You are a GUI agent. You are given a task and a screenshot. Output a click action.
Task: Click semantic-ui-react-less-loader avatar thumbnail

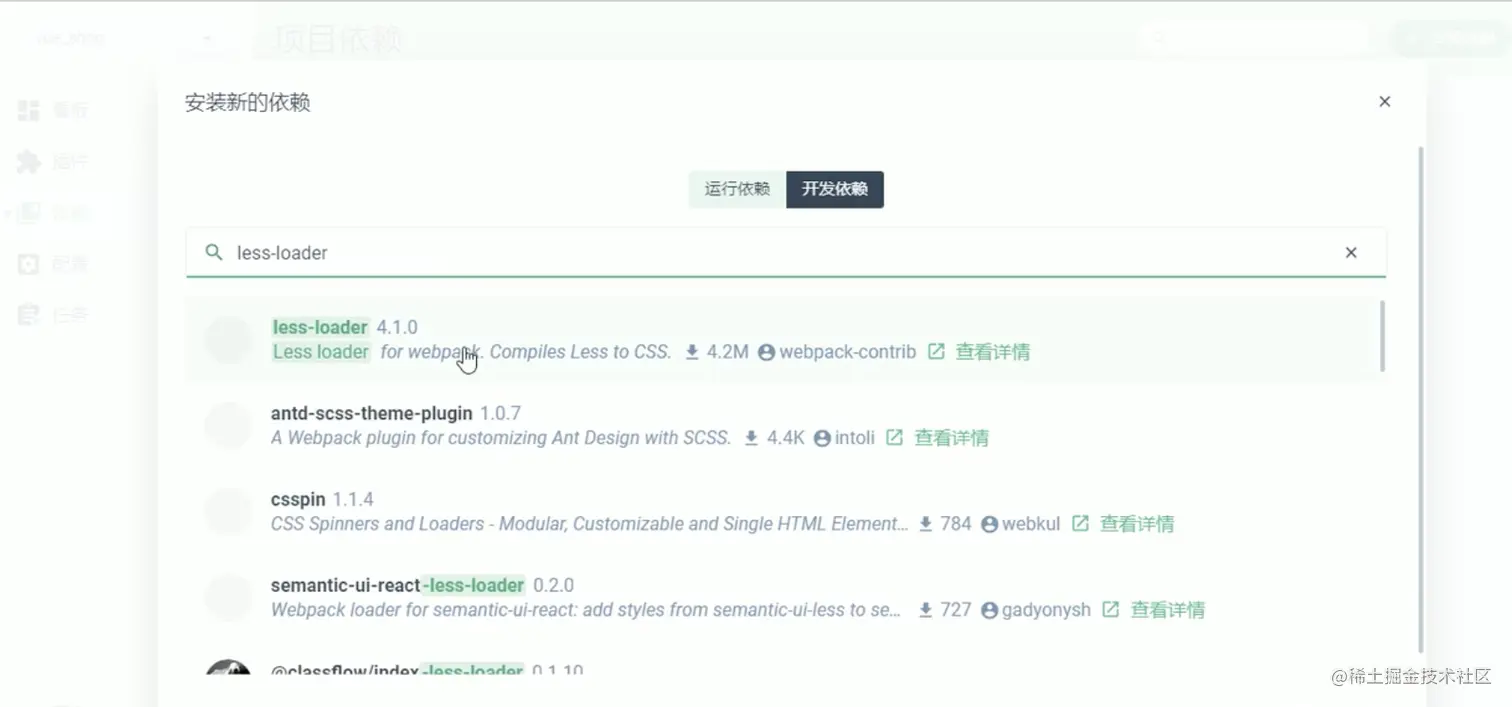click(228, 597)
